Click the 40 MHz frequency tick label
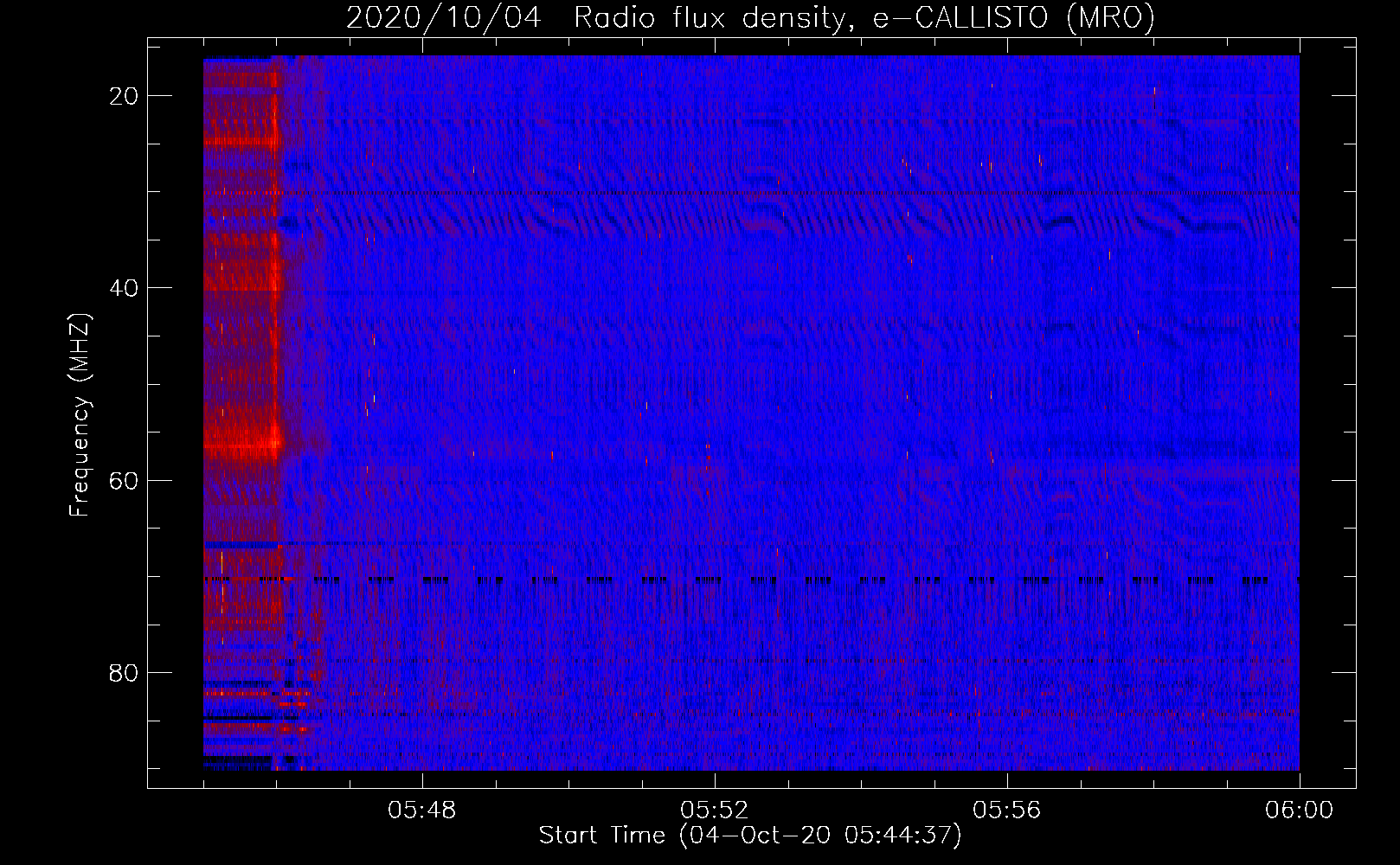This screenshot has width=1400, height=865. click(124, 288)
